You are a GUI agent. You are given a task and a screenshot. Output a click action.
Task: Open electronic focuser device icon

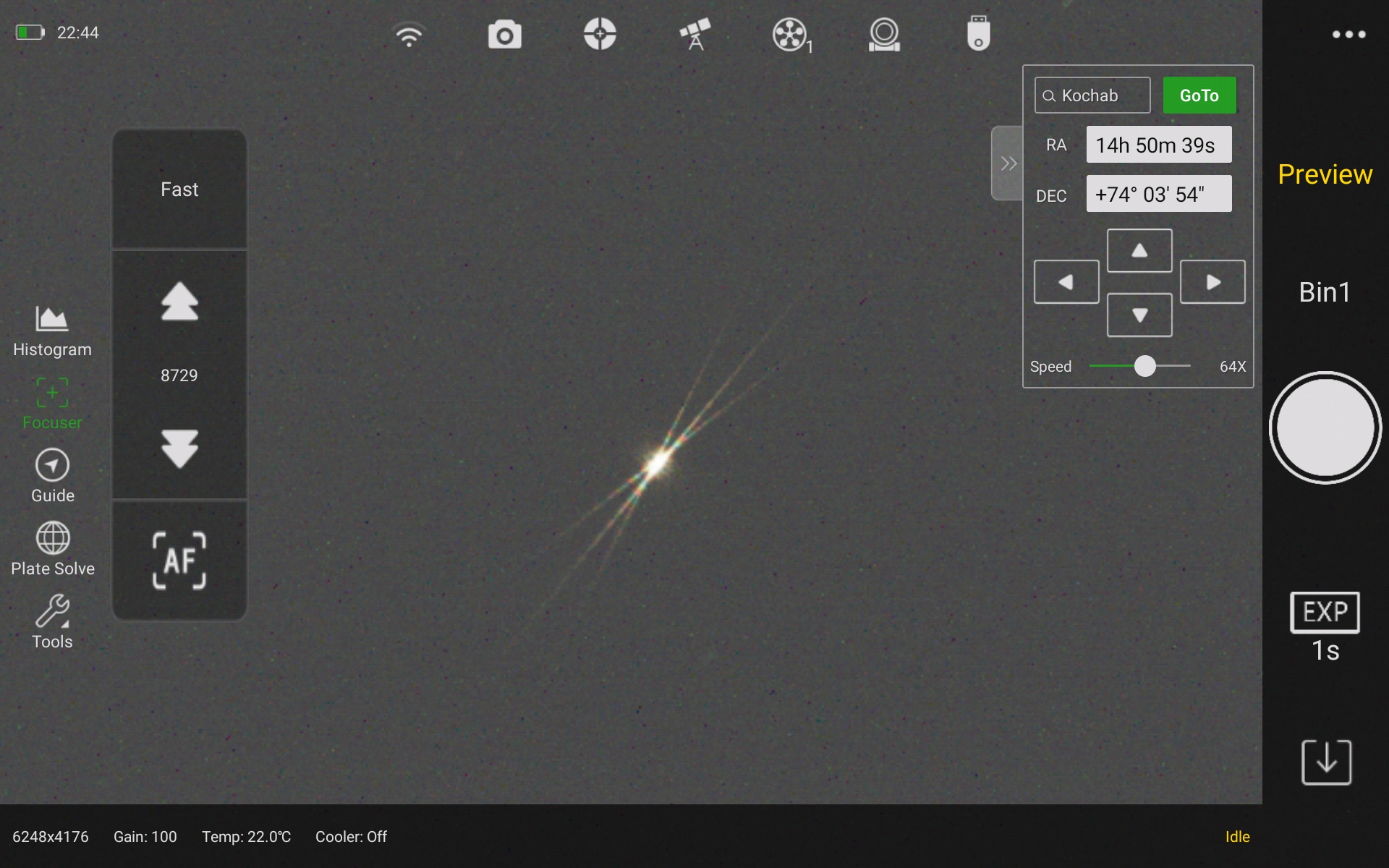tap(884, 35)
